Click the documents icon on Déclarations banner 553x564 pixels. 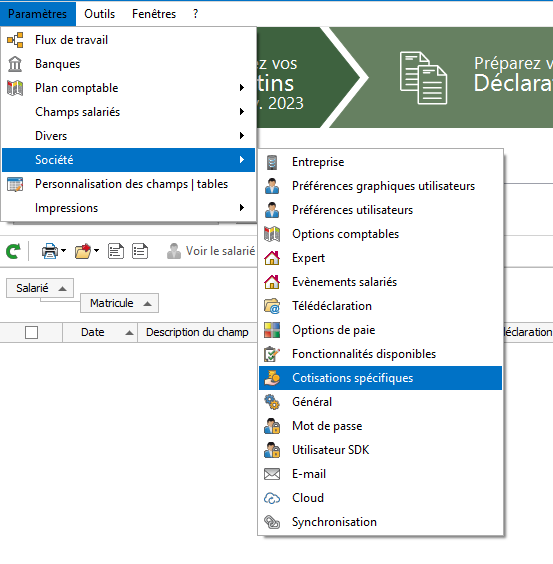[x=423, y=78]
